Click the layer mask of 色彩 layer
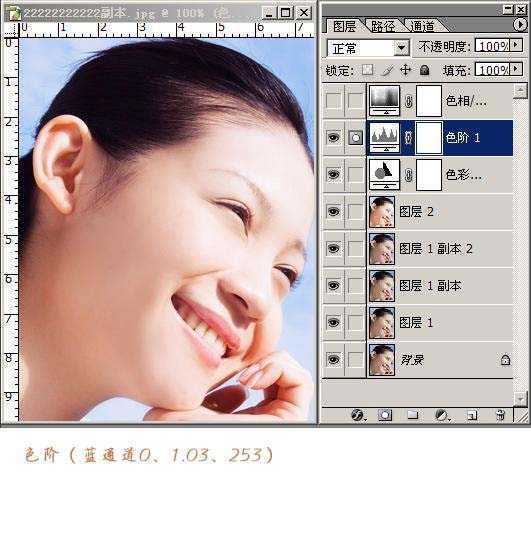 click(x=429, y=175)
